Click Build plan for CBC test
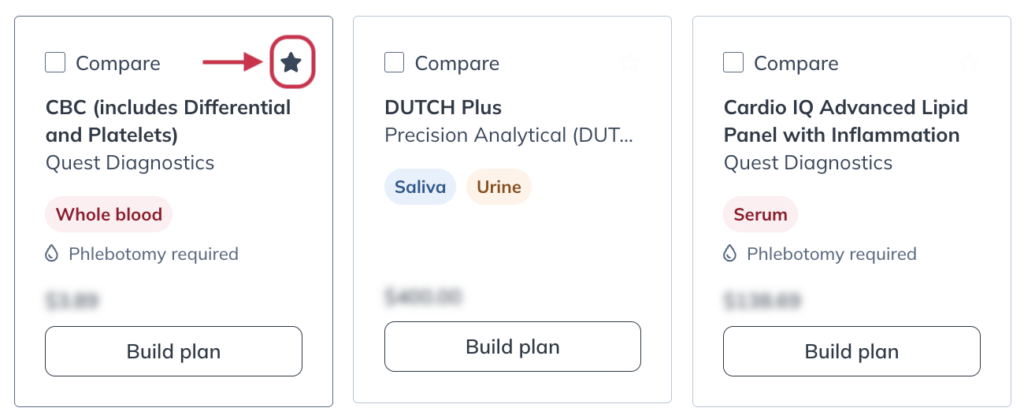The image size is (1024, 419). [x=174, y=352]
